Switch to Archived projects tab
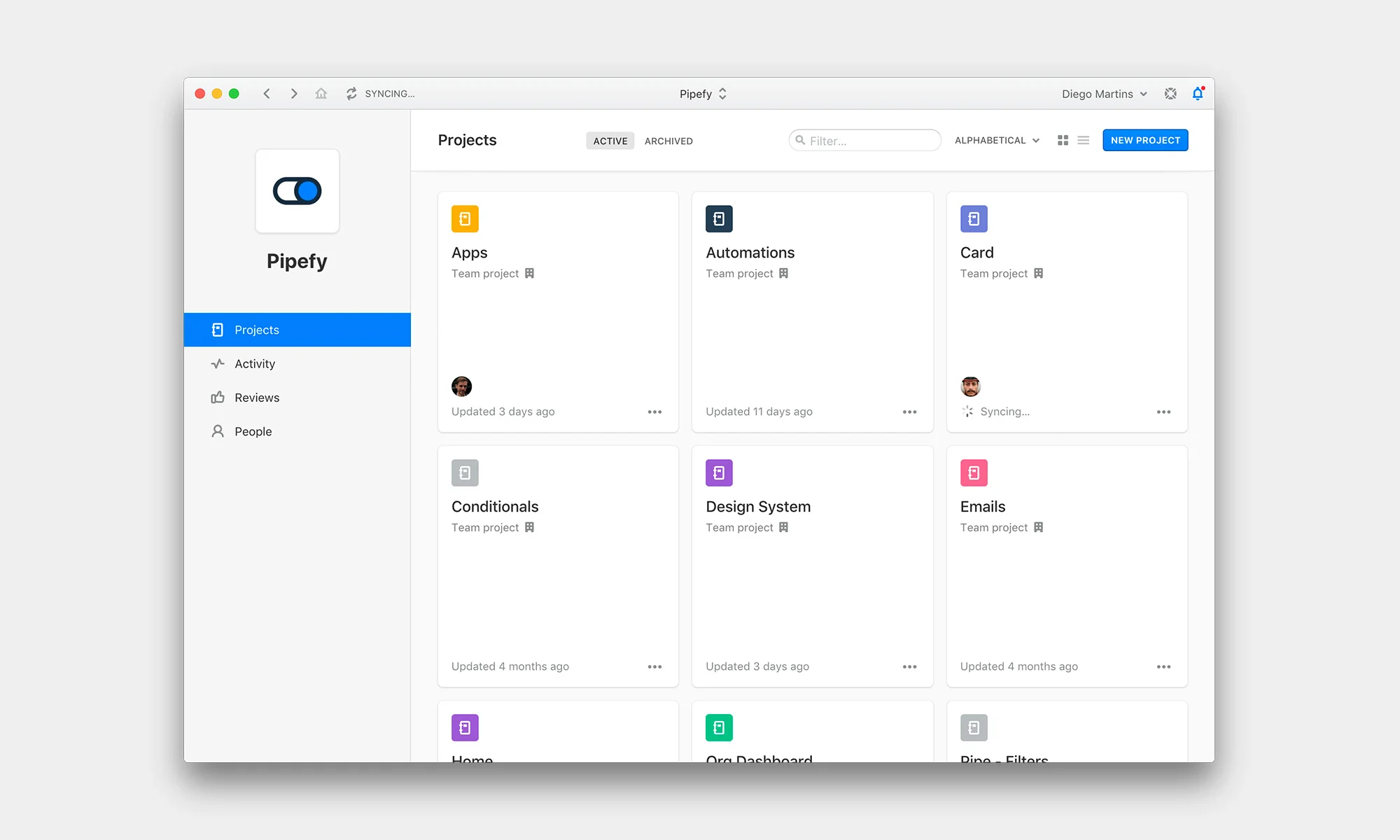Viewport: 1400px width, 840px height. coord(668,141)
